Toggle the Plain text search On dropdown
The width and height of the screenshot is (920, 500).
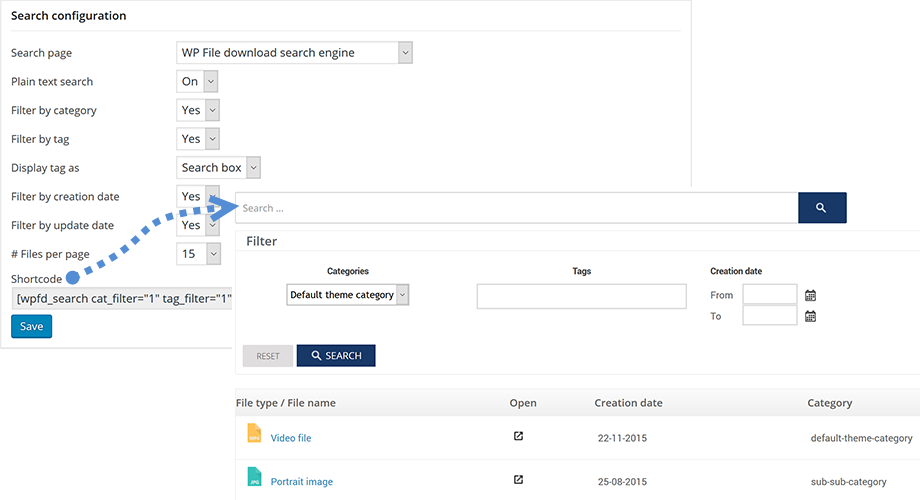198,82
